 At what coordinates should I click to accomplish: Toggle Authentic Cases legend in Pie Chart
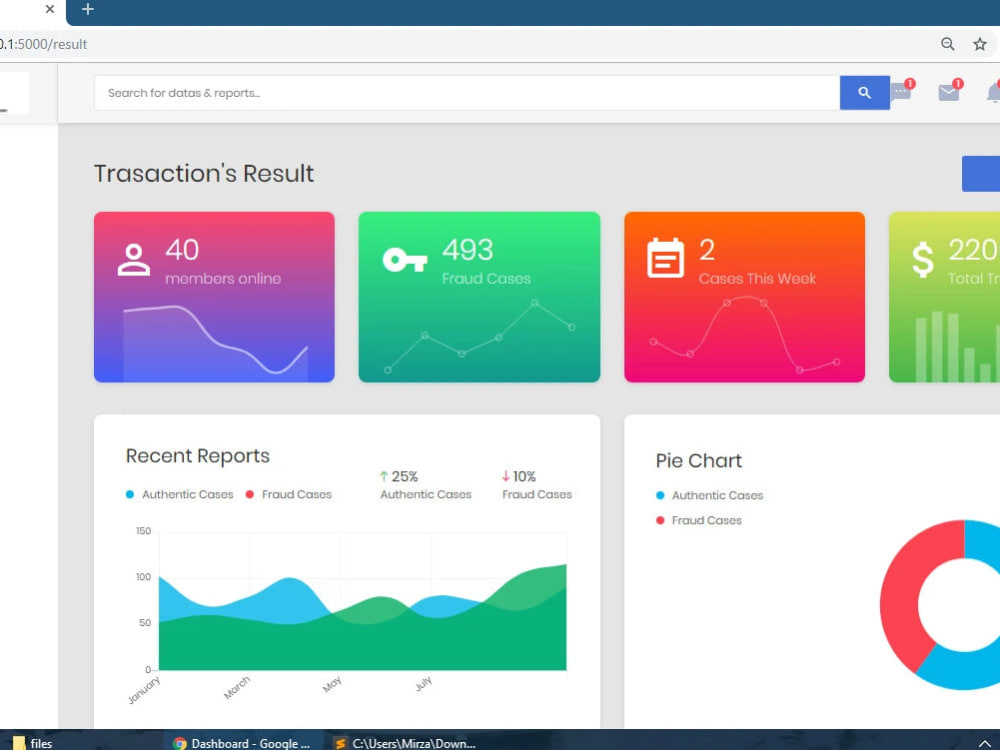709,495
